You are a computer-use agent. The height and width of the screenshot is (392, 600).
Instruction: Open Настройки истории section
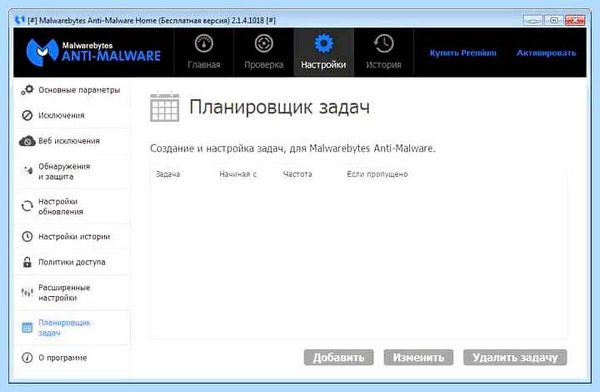pos(72,237)
